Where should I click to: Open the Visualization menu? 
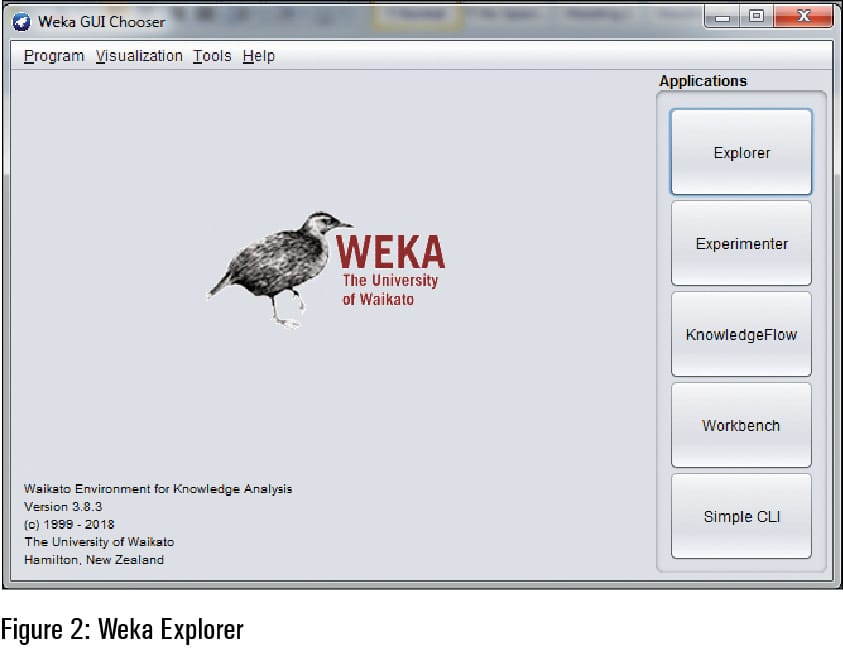coord(139,56)
